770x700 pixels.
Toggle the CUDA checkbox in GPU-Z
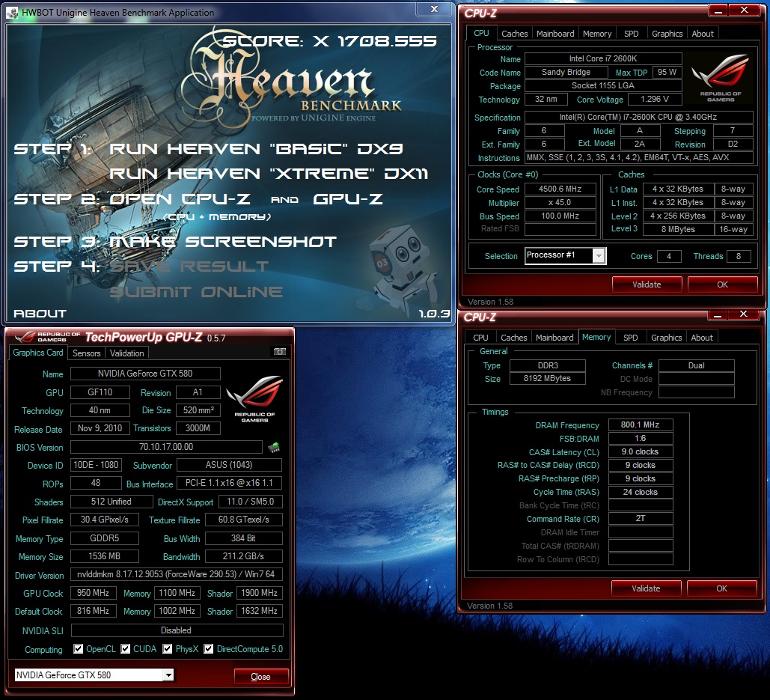(x=125, y=649)
